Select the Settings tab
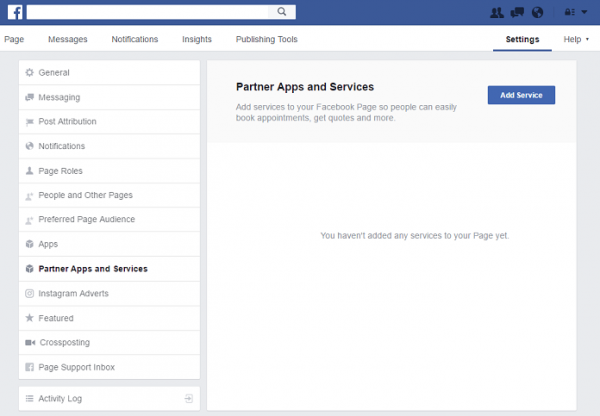Image resolution: width=600 pixels, height=416 pixels. coord(522,39)
